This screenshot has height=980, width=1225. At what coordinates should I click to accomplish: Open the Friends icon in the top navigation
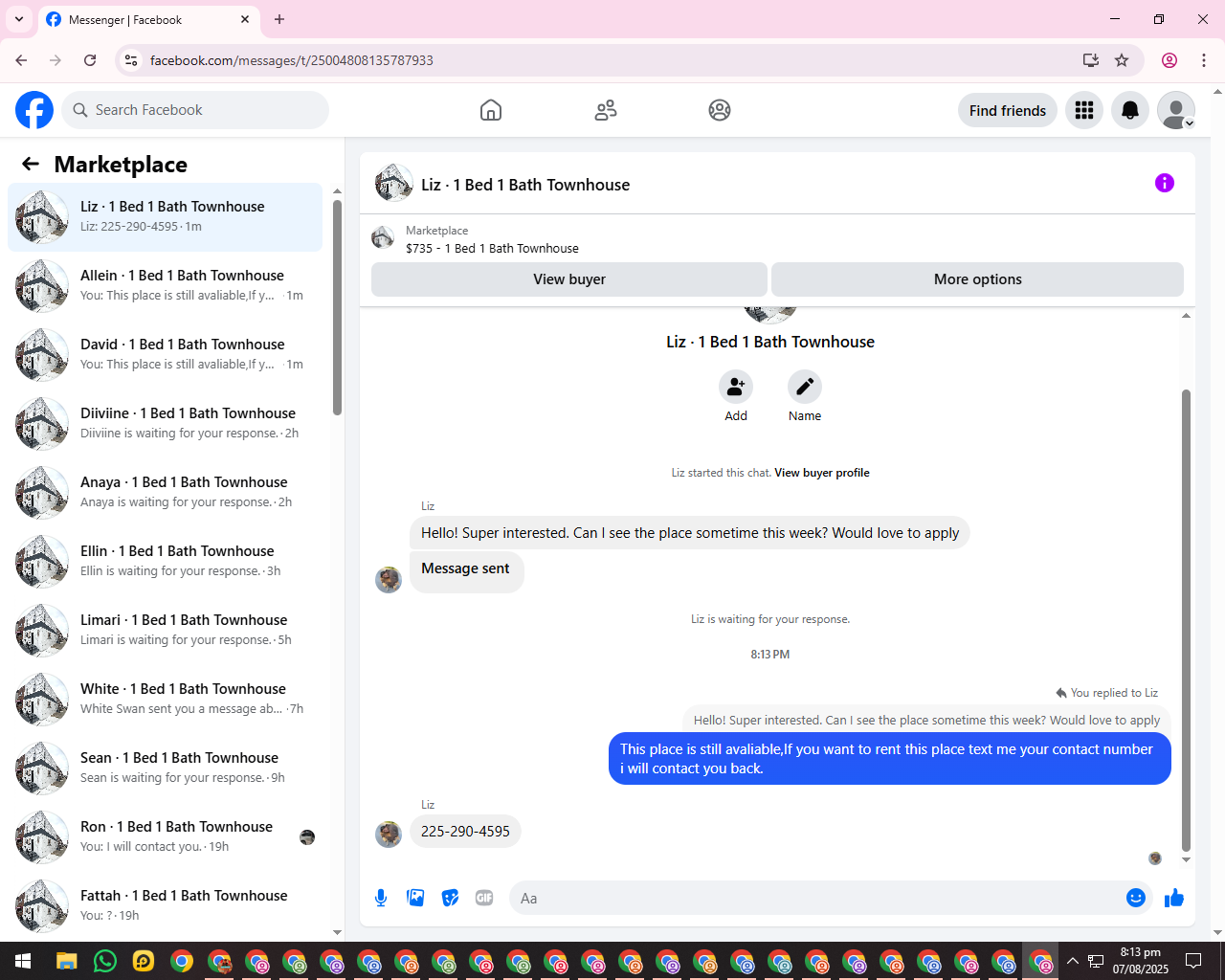click(x=606, y=110)
